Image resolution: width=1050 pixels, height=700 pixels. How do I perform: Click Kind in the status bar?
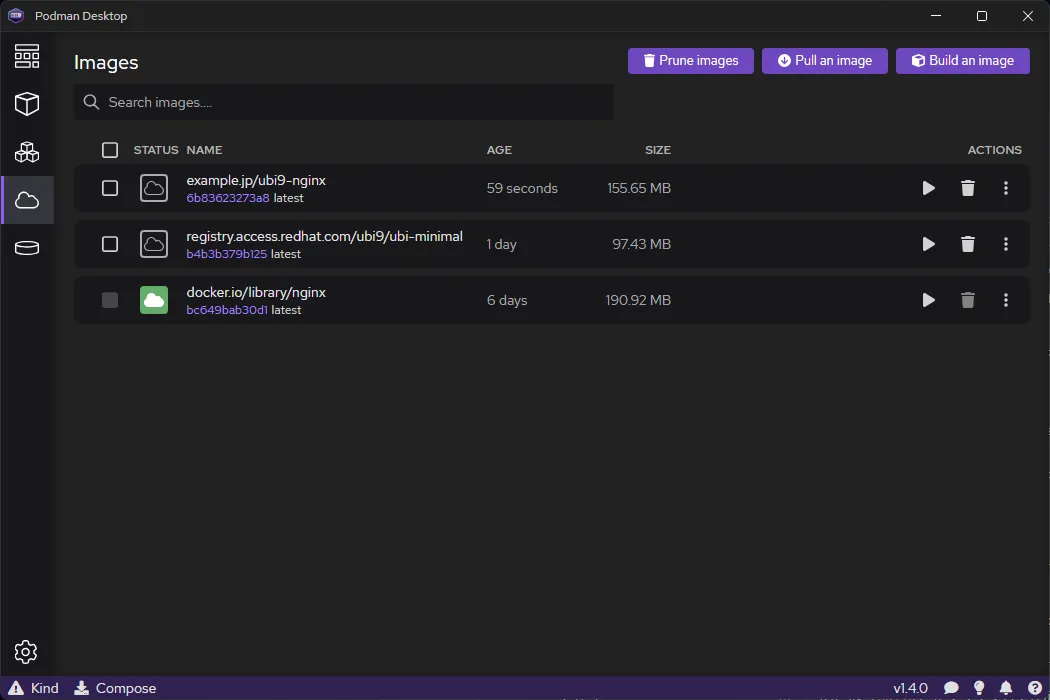tap(33, 688)
